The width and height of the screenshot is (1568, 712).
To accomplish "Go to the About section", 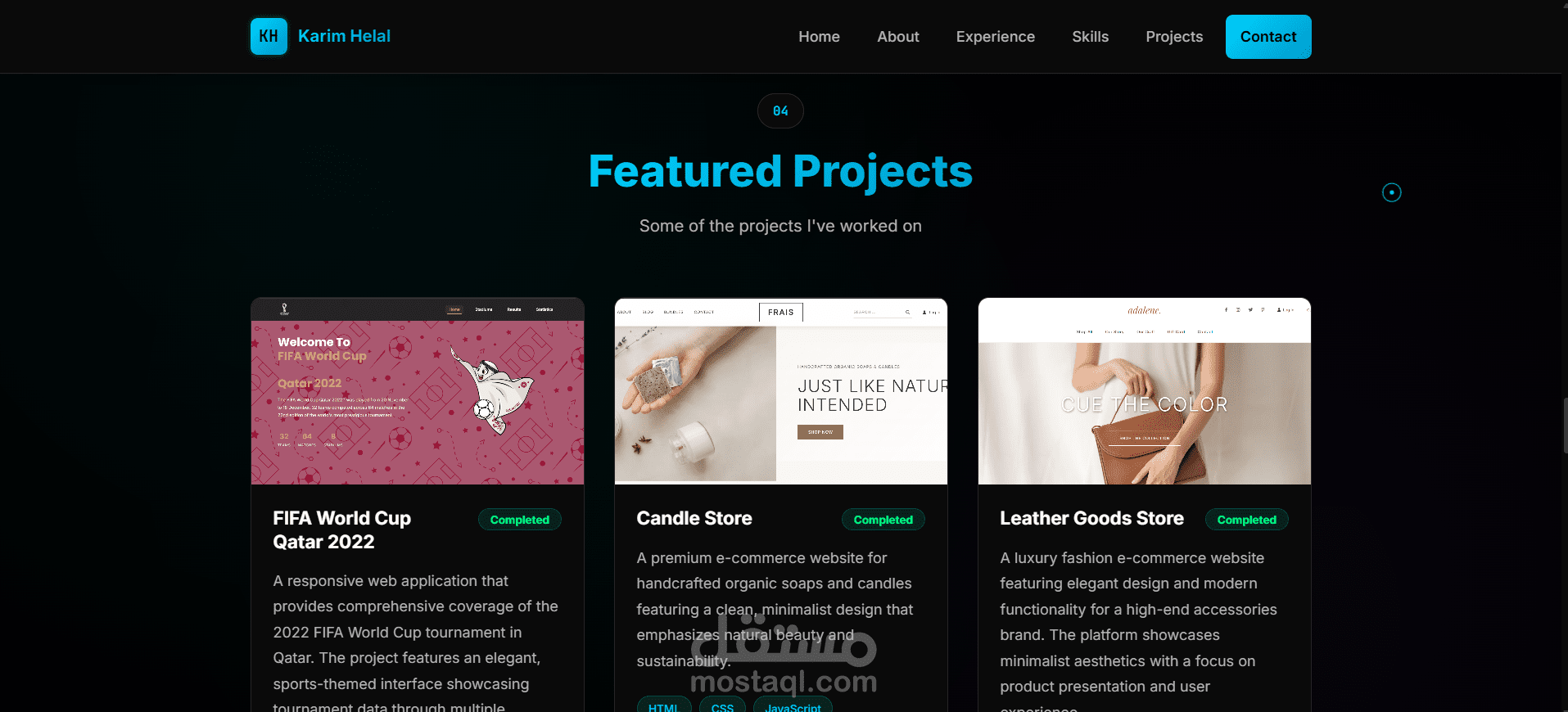I will click(x=897, y=37).
